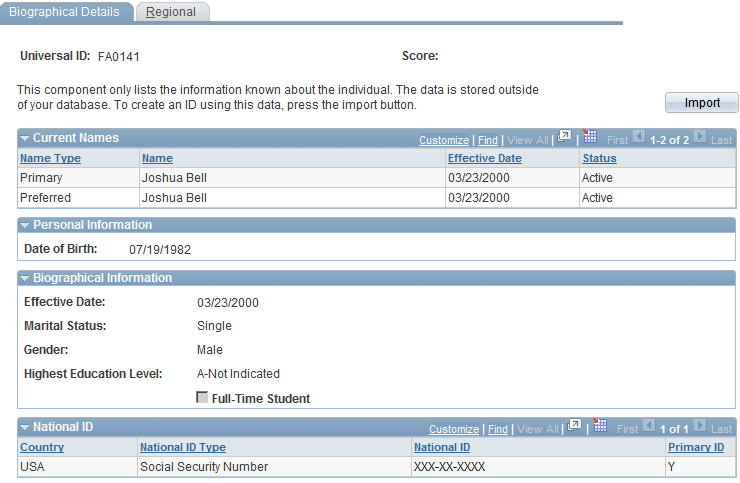Download Current Names grid to spreadsheet icon
Image resolution: width=740 pixels, height=483 pixels.
click(x=590, y=137)
